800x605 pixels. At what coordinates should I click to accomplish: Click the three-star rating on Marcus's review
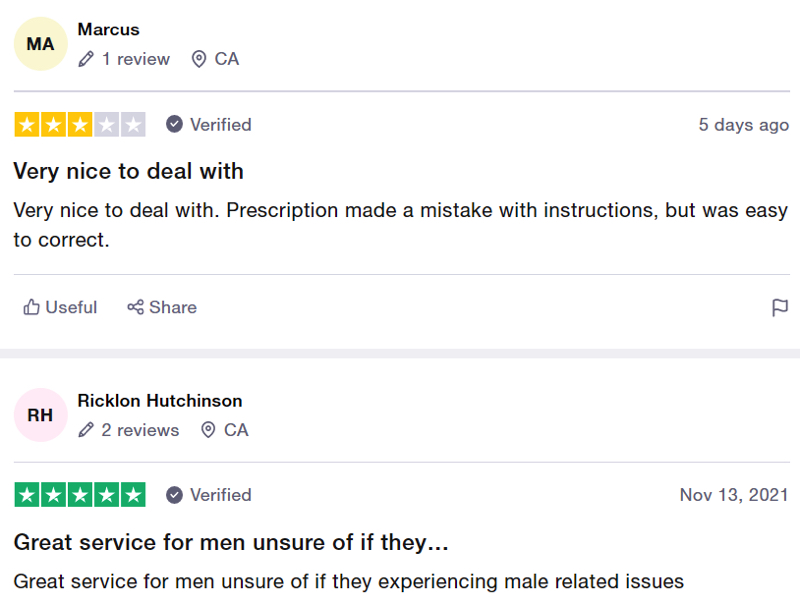pyautogui.click(x=80, y=124)
